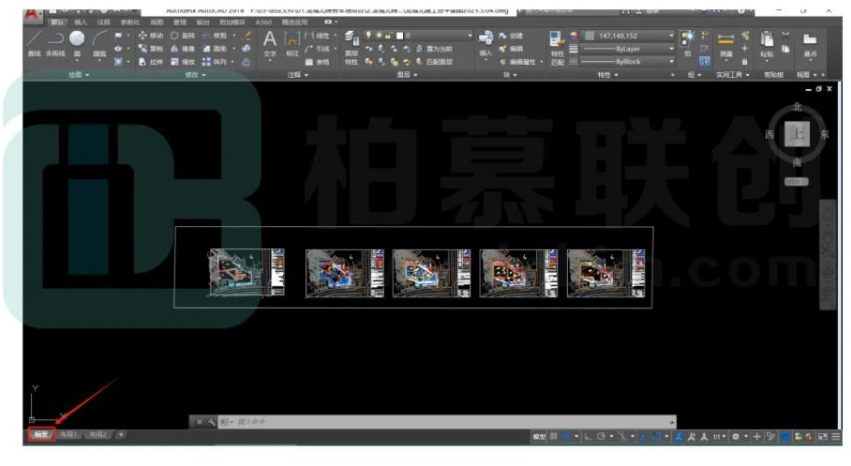Click the Mirror (镜像) tool

[x=182, y=48]
